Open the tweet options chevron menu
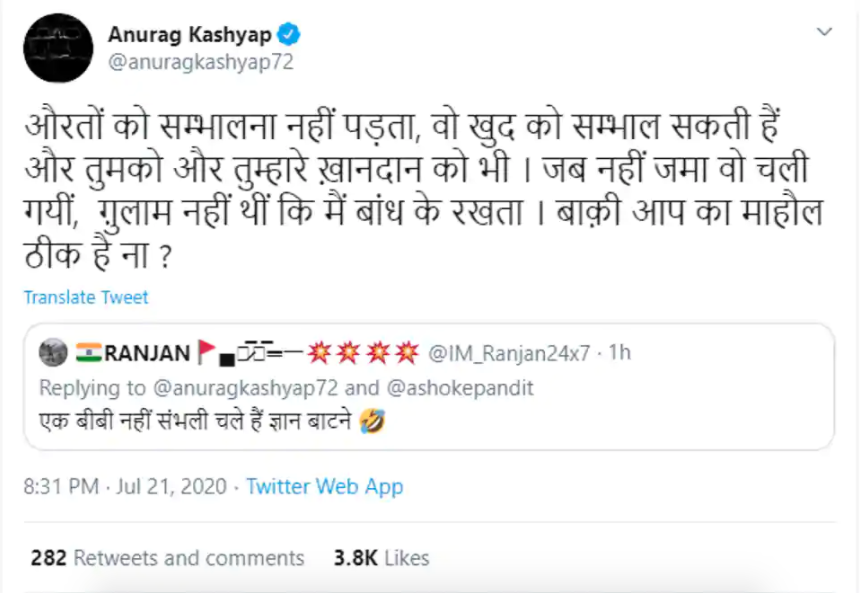 (824, 33)
